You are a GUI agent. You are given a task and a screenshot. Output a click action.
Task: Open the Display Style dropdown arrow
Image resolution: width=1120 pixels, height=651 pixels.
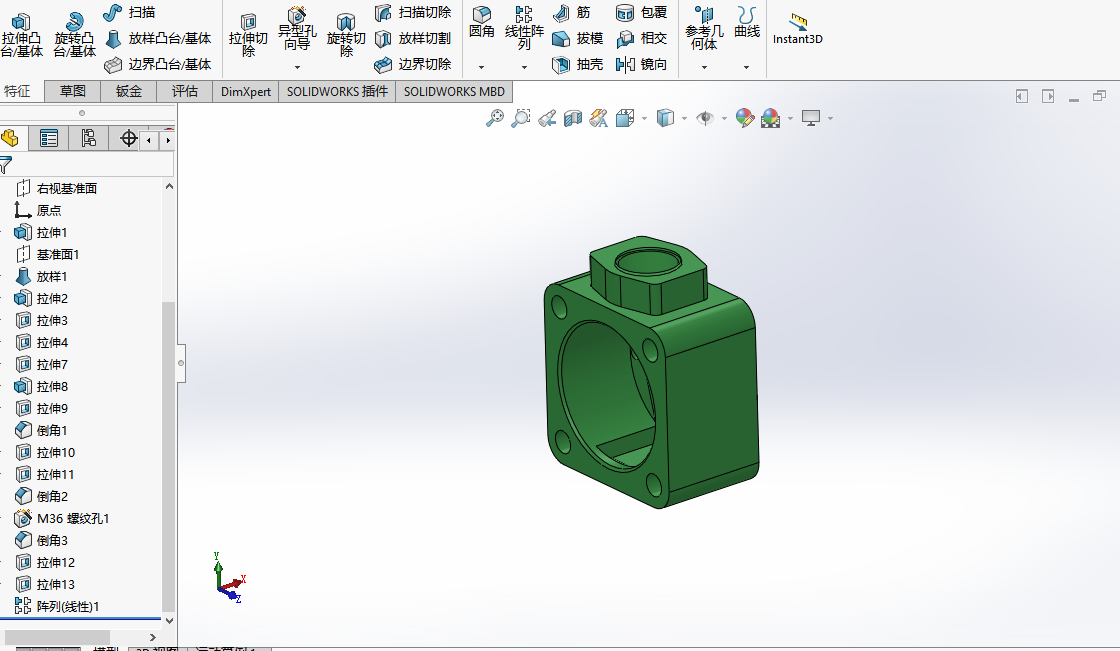pyautogui.click(x=684, y=119)
